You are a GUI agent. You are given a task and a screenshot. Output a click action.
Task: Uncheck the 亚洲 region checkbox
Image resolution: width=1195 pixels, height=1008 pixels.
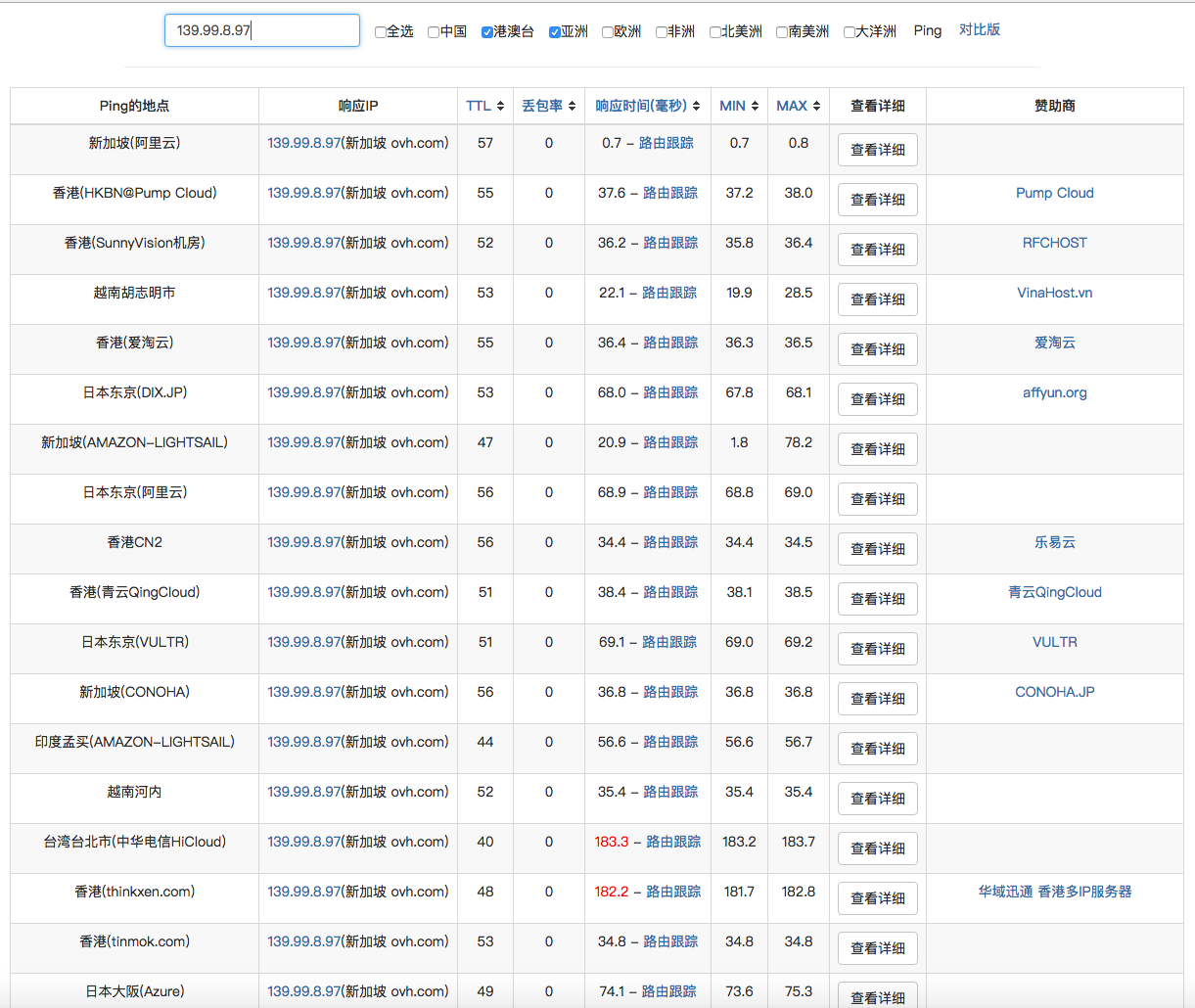(x=555, y=32)
